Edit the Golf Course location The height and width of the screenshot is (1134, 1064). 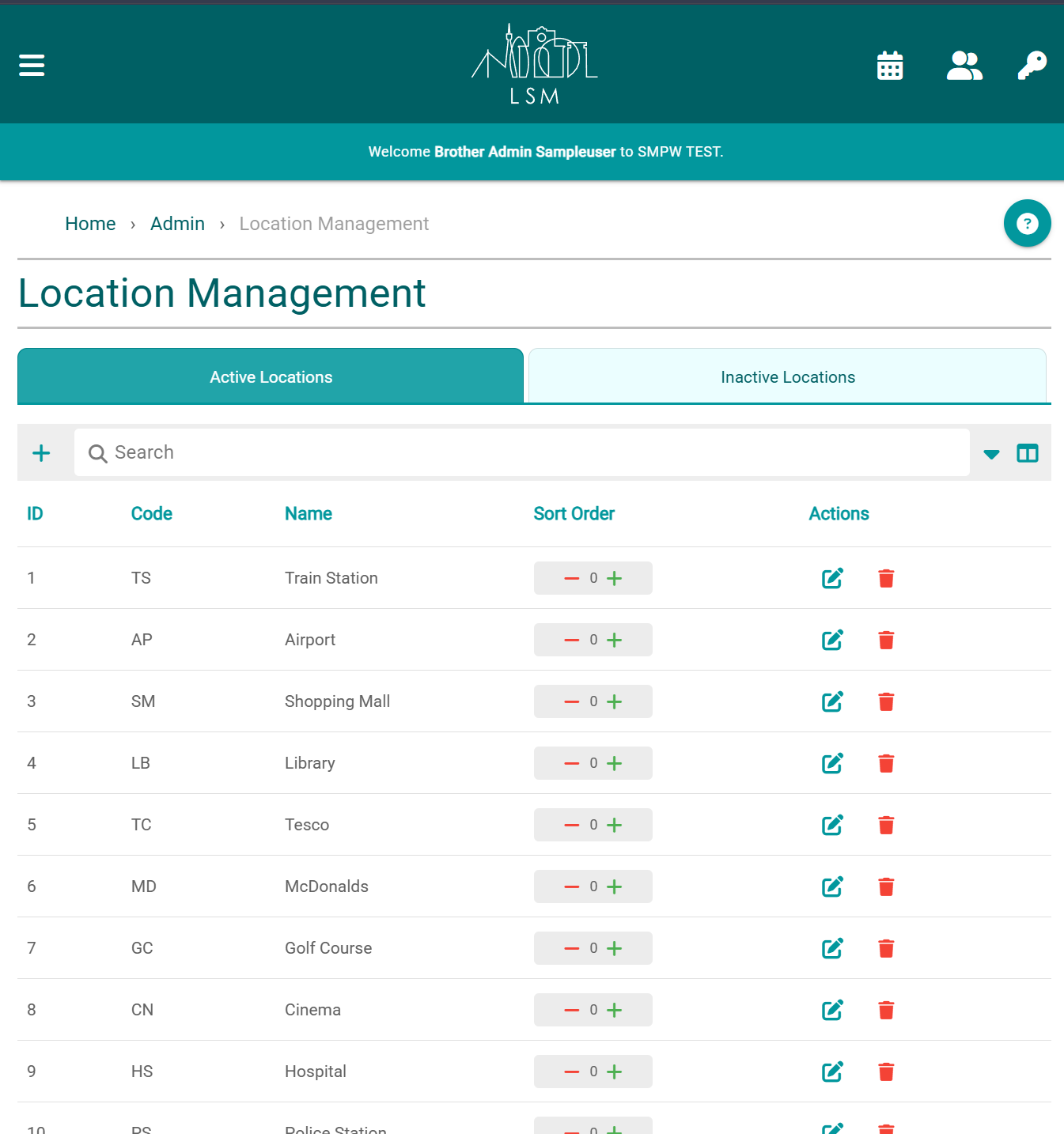pyautogui.click(x=832, y=948)
